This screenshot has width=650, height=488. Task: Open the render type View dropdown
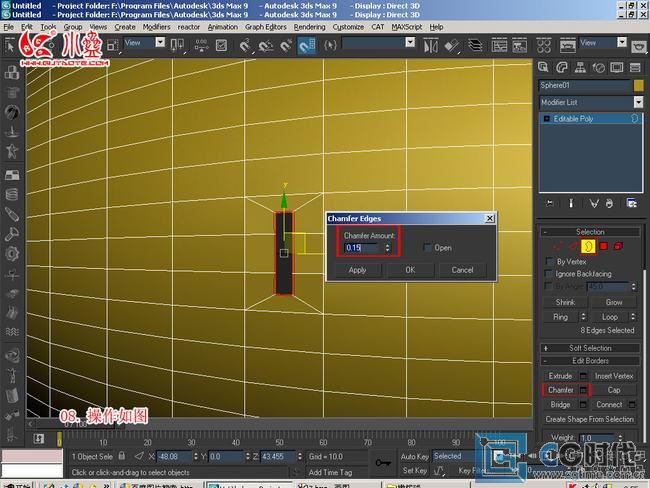pyautogui.click(x=622, y=42)
